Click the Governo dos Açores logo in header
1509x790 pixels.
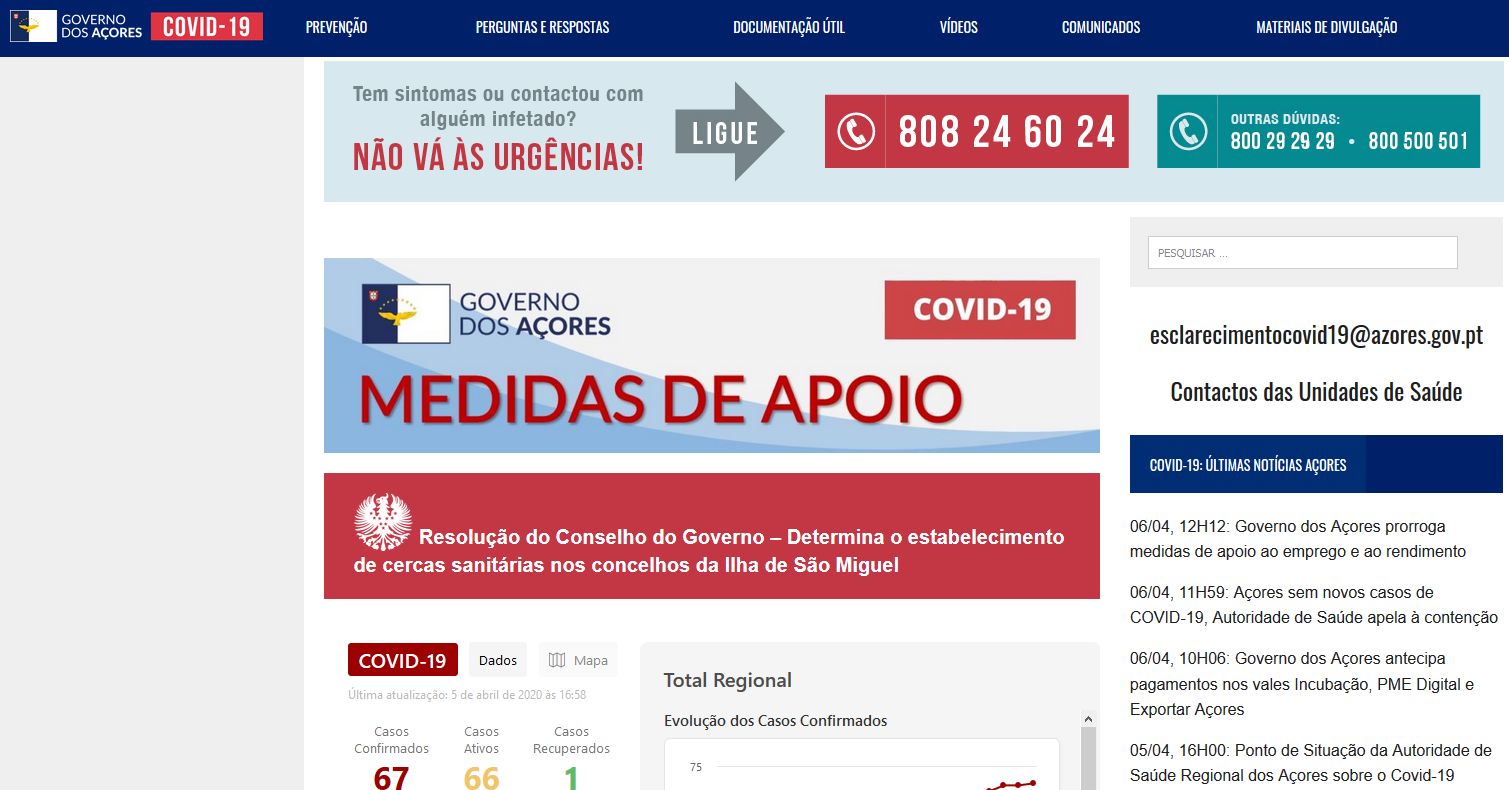click(76, 27)
